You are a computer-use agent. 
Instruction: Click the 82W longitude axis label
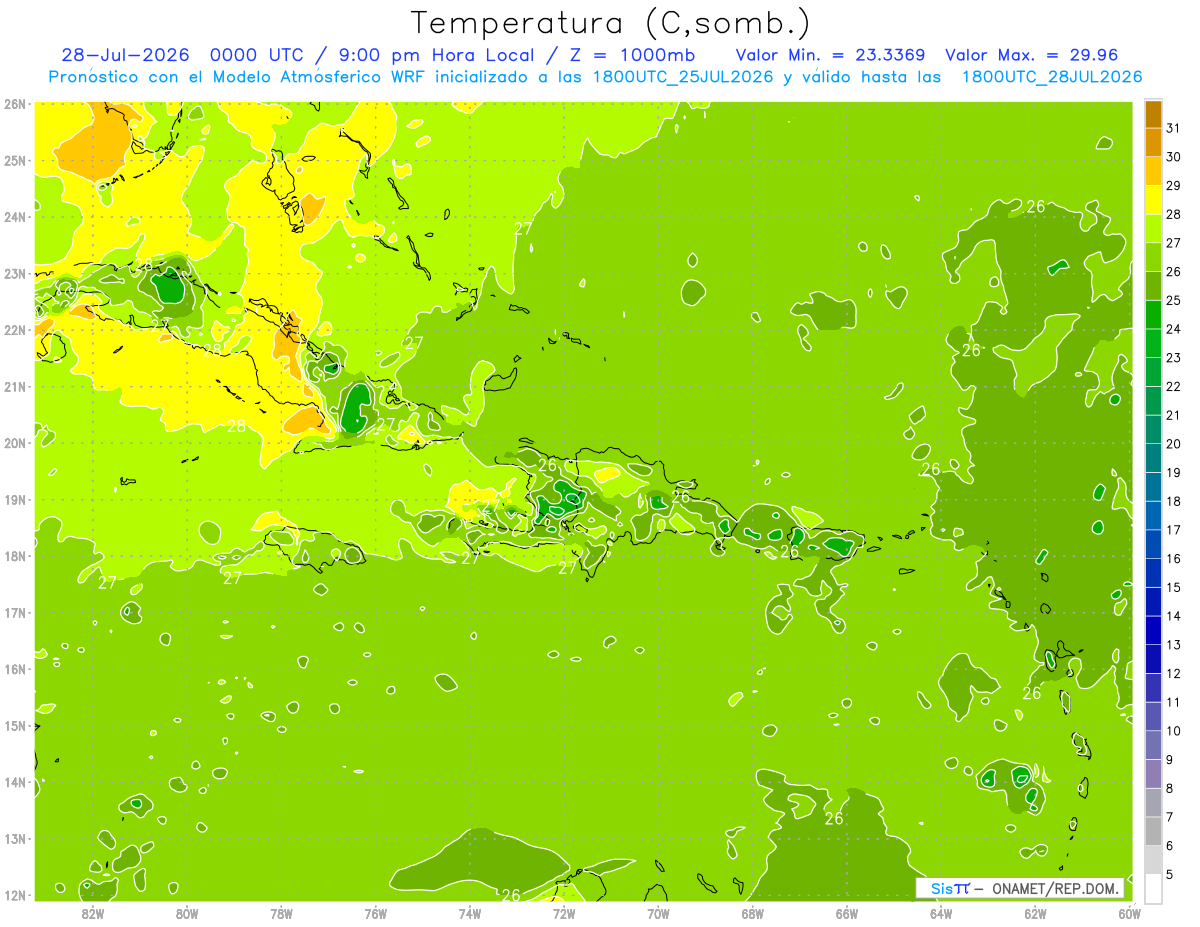(93, 913)
